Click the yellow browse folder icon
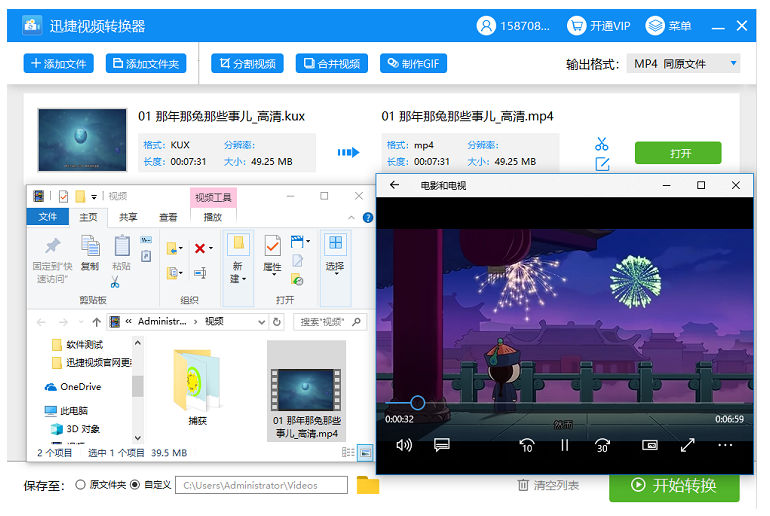 [368, 485]
